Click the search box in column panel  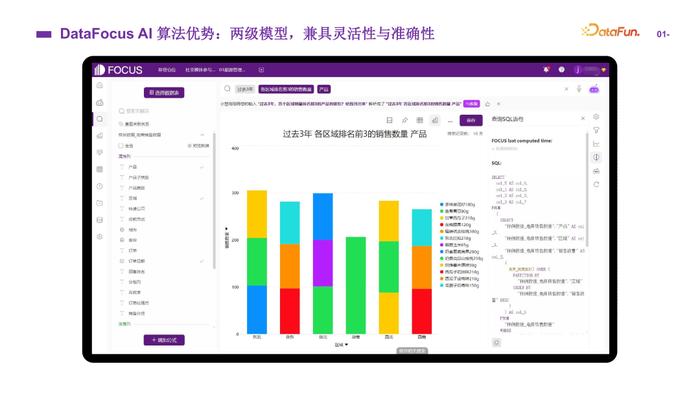[x=163, y=111]
